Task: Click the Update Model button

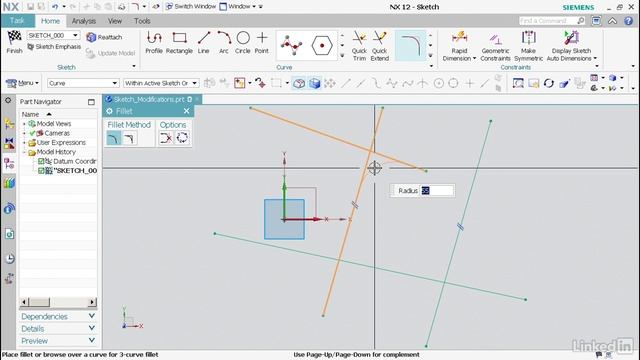Action: pyautogui.click(x=110, y=53)
